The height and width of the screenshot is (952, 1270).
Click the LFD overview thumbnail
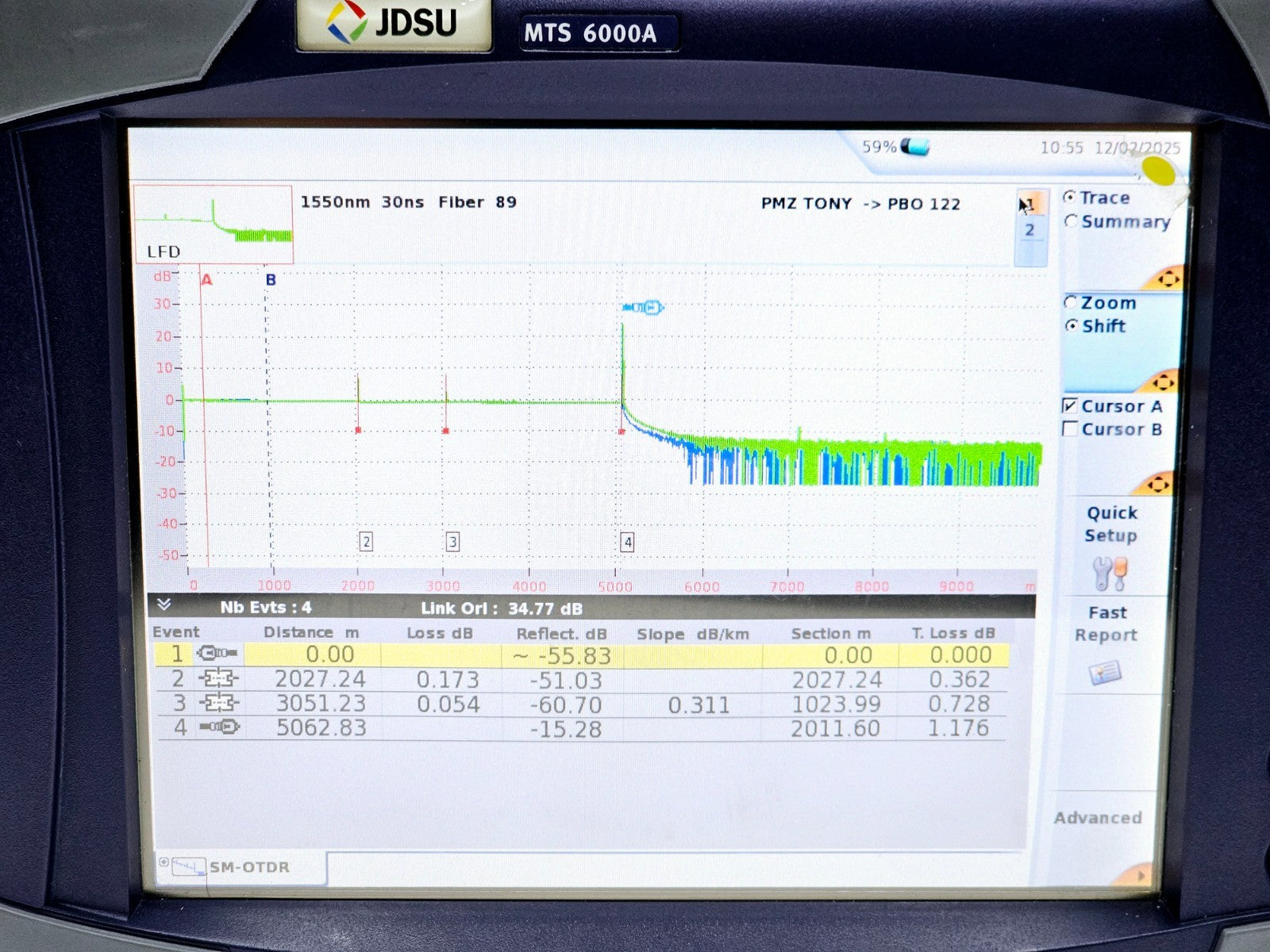click(x=213, y=224)
